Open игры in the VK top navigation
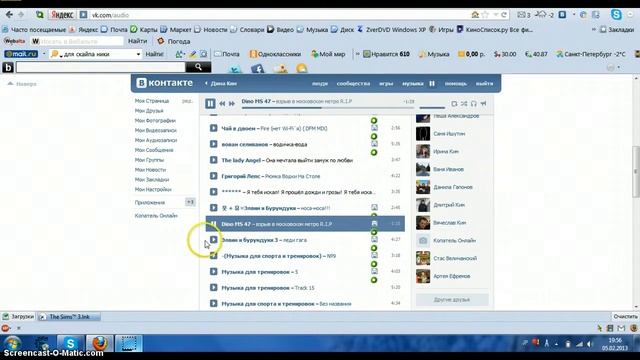Screen dimensions: 640x360 click(386, 83)
